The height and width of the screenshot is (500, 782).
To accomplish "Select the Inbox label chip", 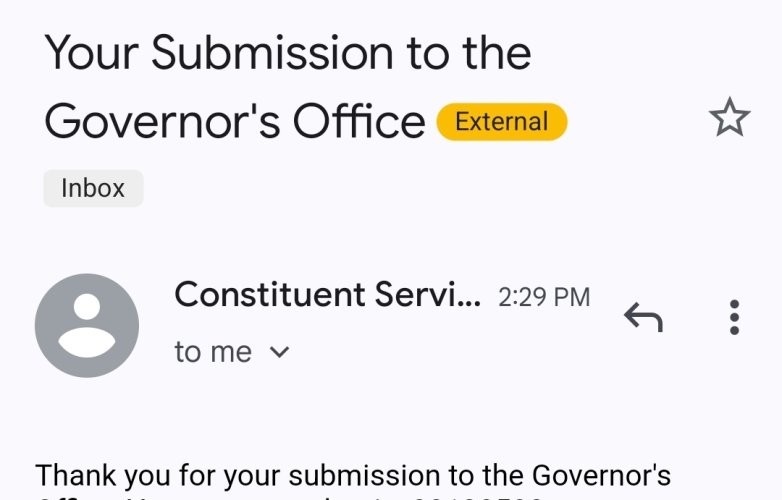I will click(x=93, y=188).
